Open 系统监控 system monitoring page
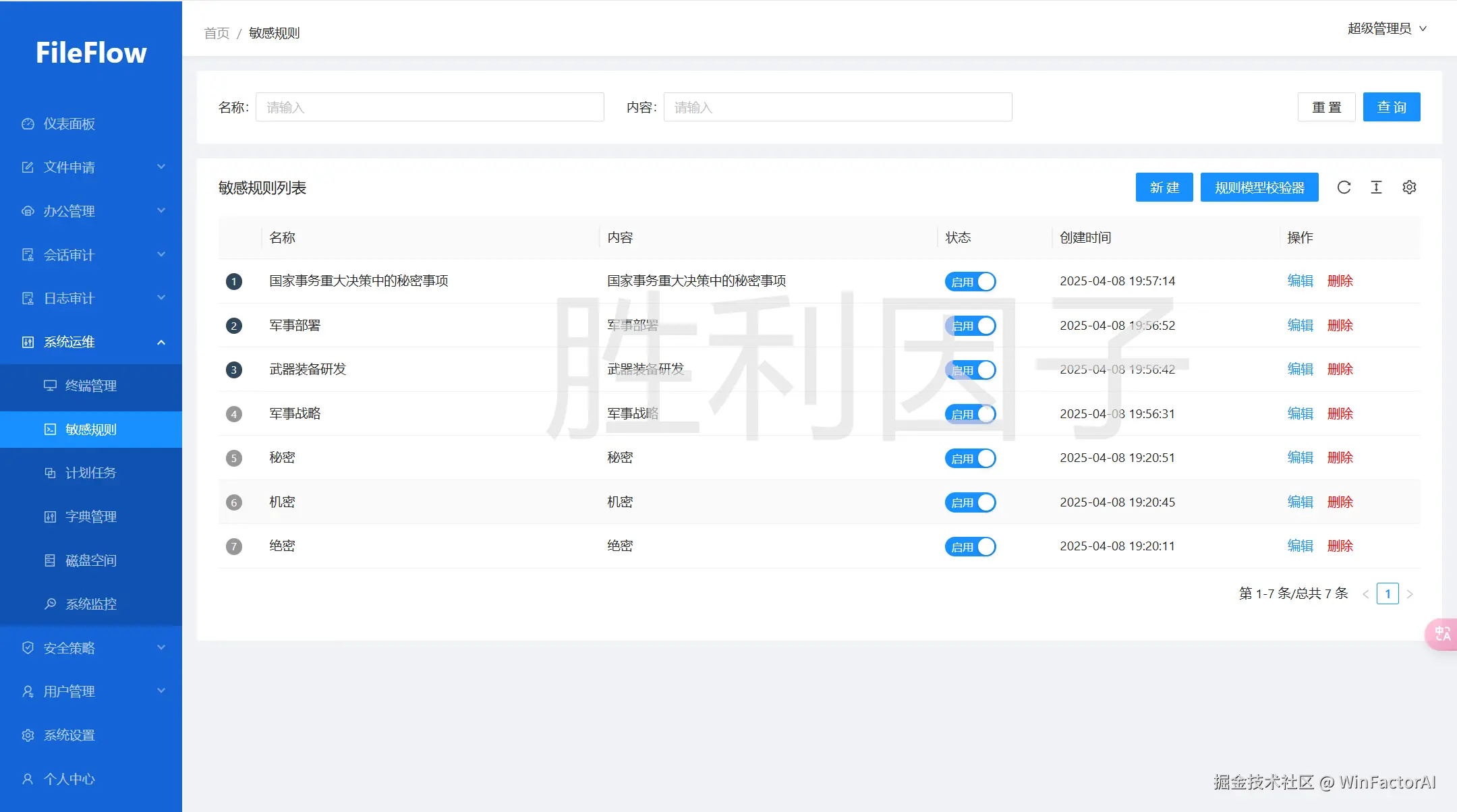Viewport: 1457px width, 812px height. (90, 604)
